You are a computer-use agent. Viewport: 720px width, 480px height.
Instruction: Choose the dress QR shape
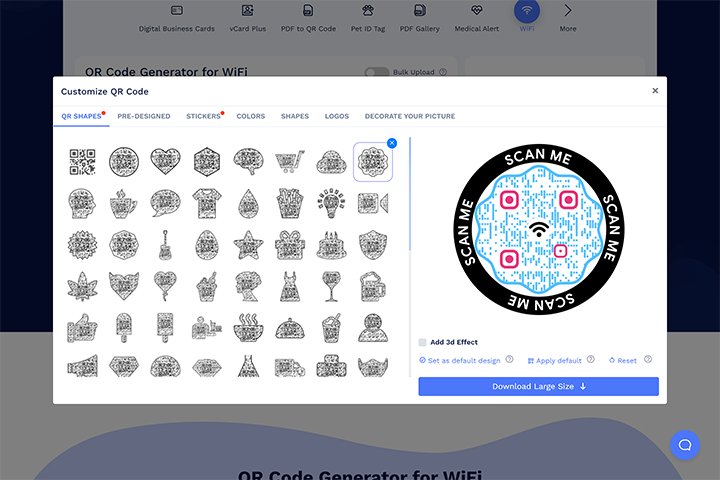(290, 286)
